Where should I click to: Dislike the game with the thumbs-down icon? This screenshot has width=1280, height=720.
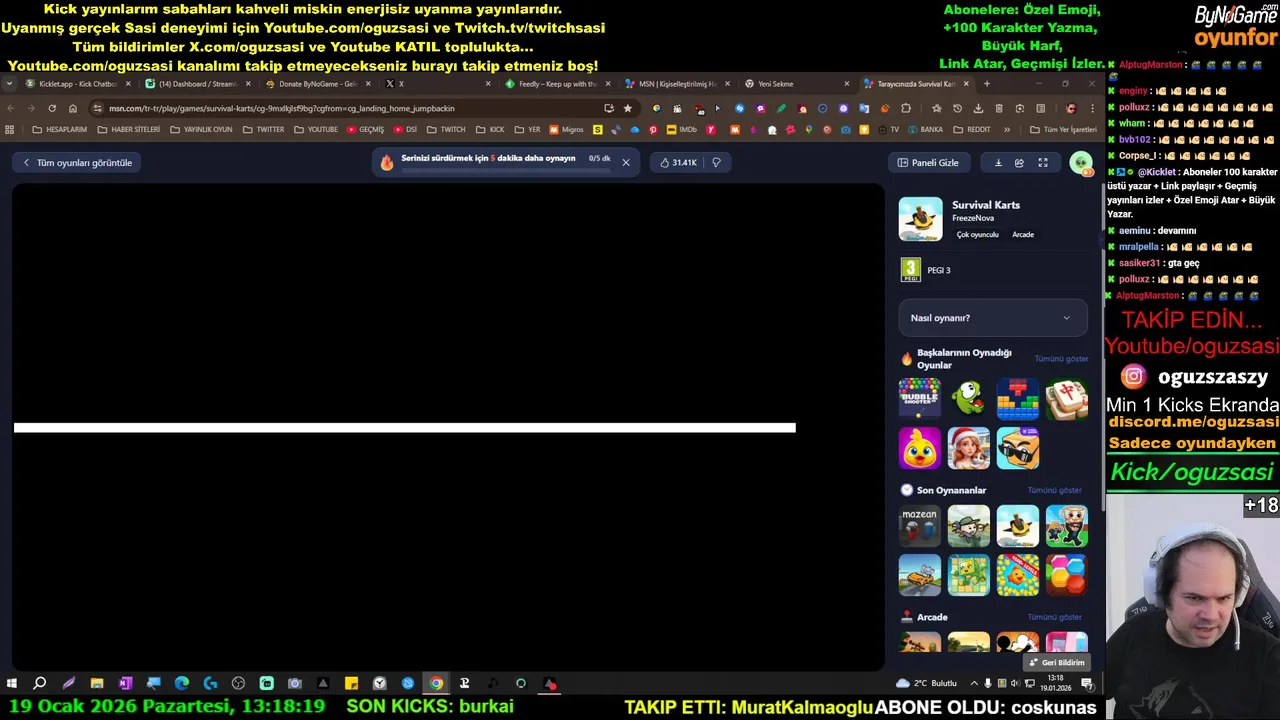click(716, 162)
